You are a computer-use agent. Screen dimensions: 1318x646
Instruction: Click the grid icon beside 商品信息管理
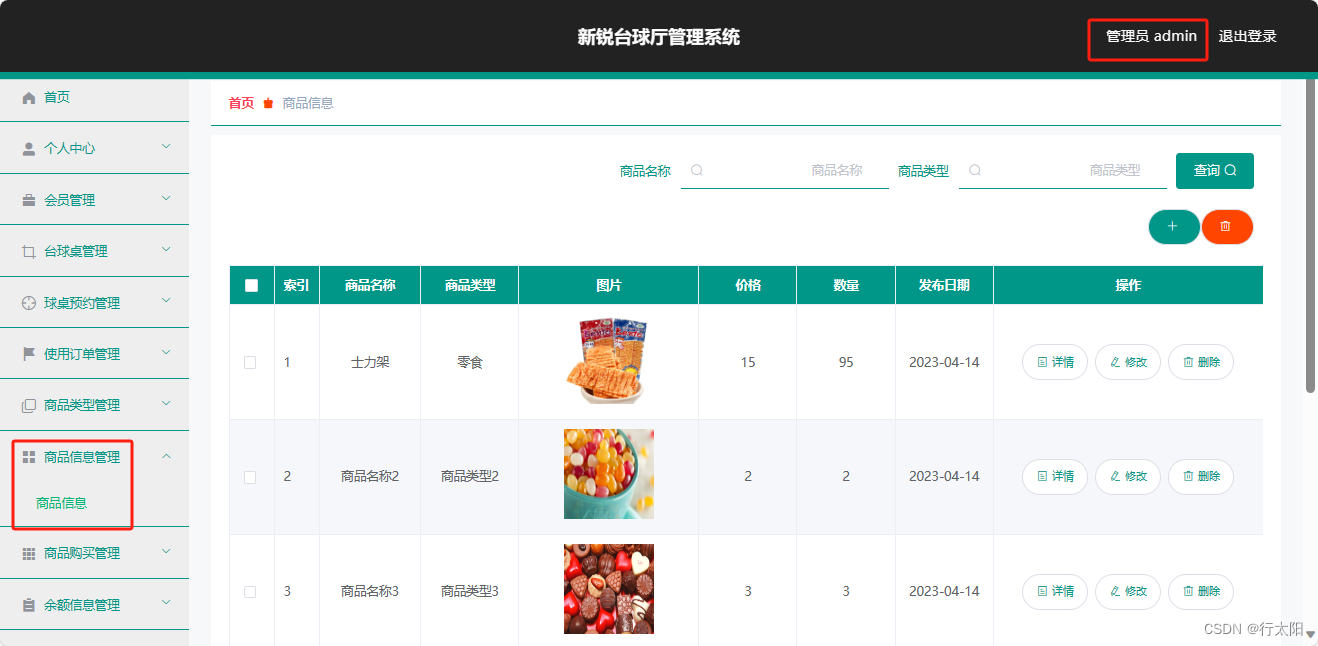click(x=29, y=457)
